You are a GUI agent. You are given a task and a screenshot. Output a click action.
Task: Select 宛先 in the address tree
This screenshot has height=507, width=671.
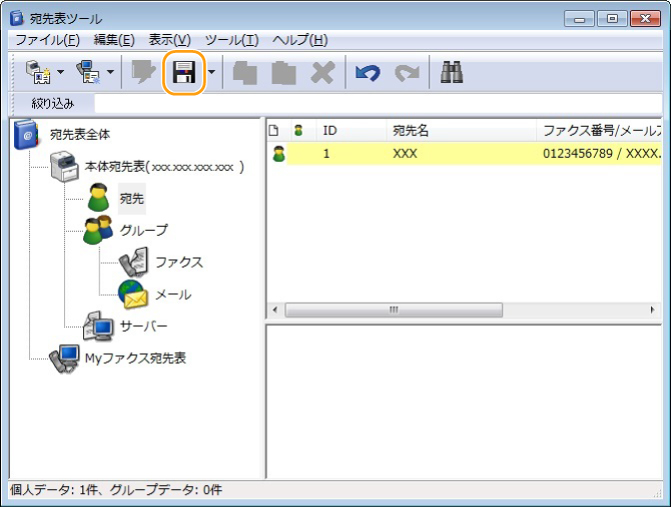point(131,198)
